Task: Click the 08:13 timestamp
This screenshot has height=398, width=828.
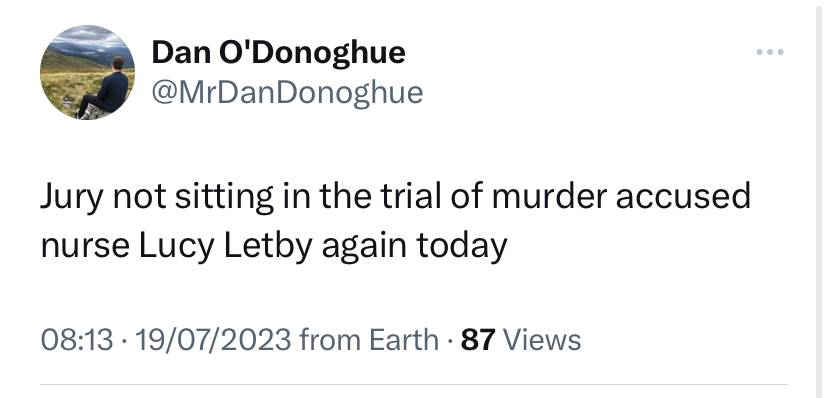Action: [x=77, y=339]
